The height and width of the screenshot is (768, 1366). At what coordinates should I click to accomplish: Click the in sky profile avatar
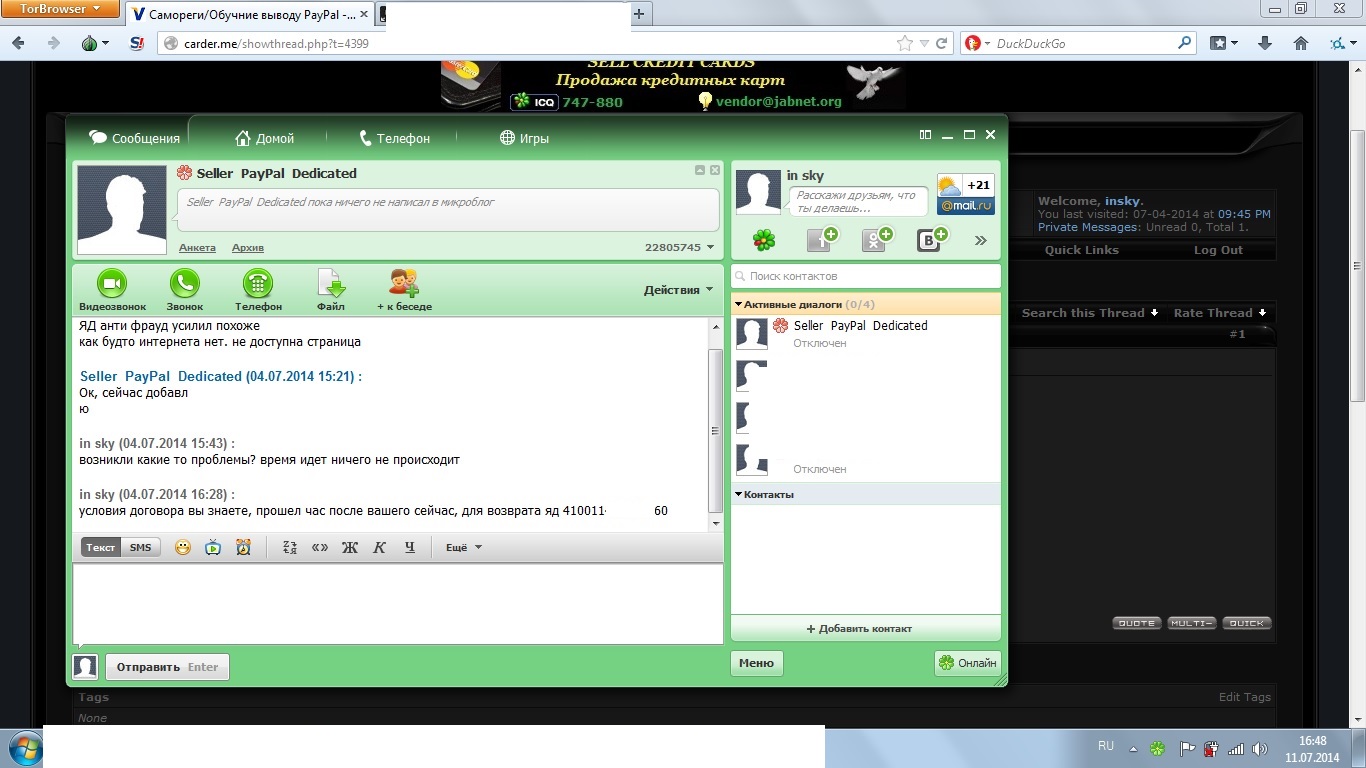(758, 192)
